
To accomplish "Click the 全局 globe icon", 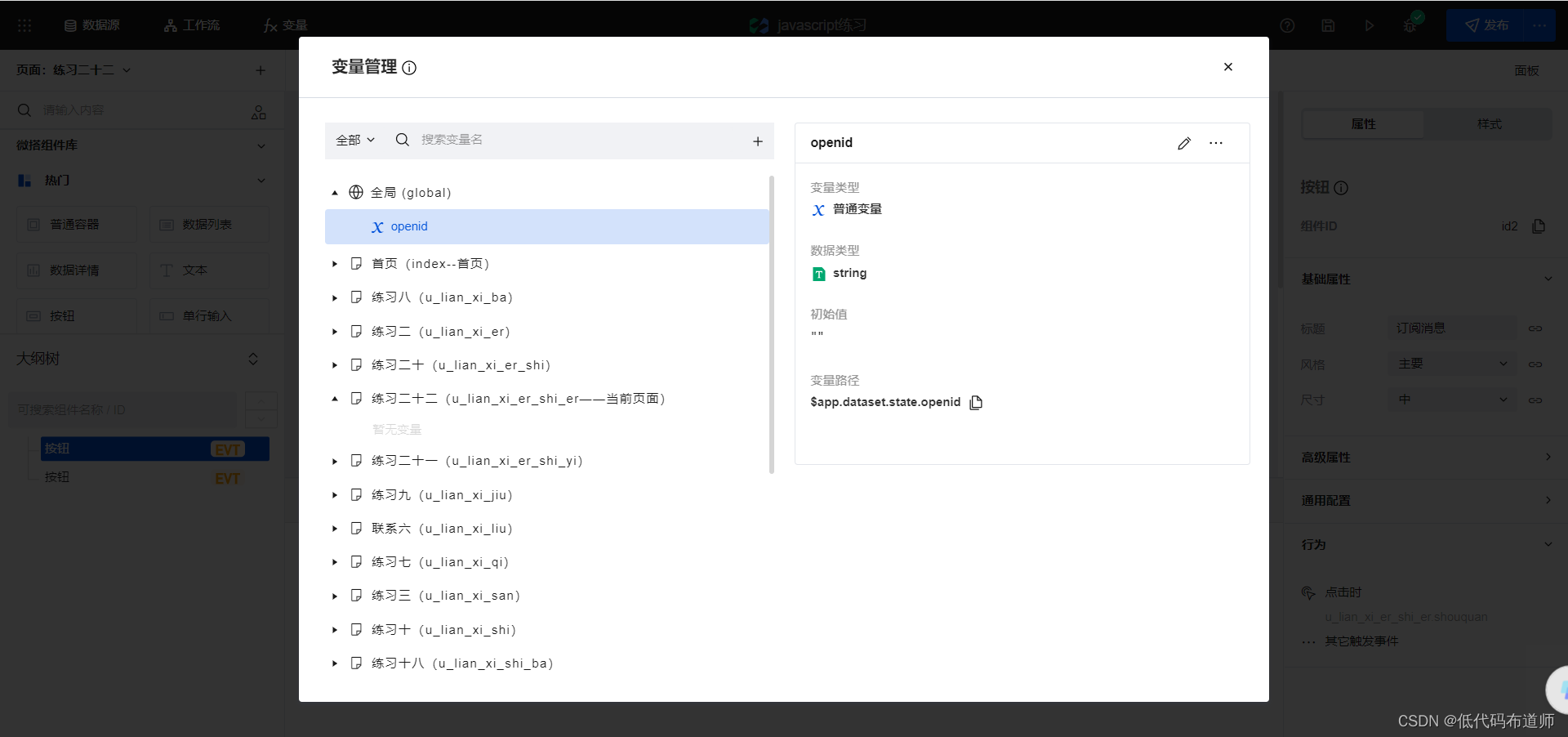I will [x=356, y=192].
